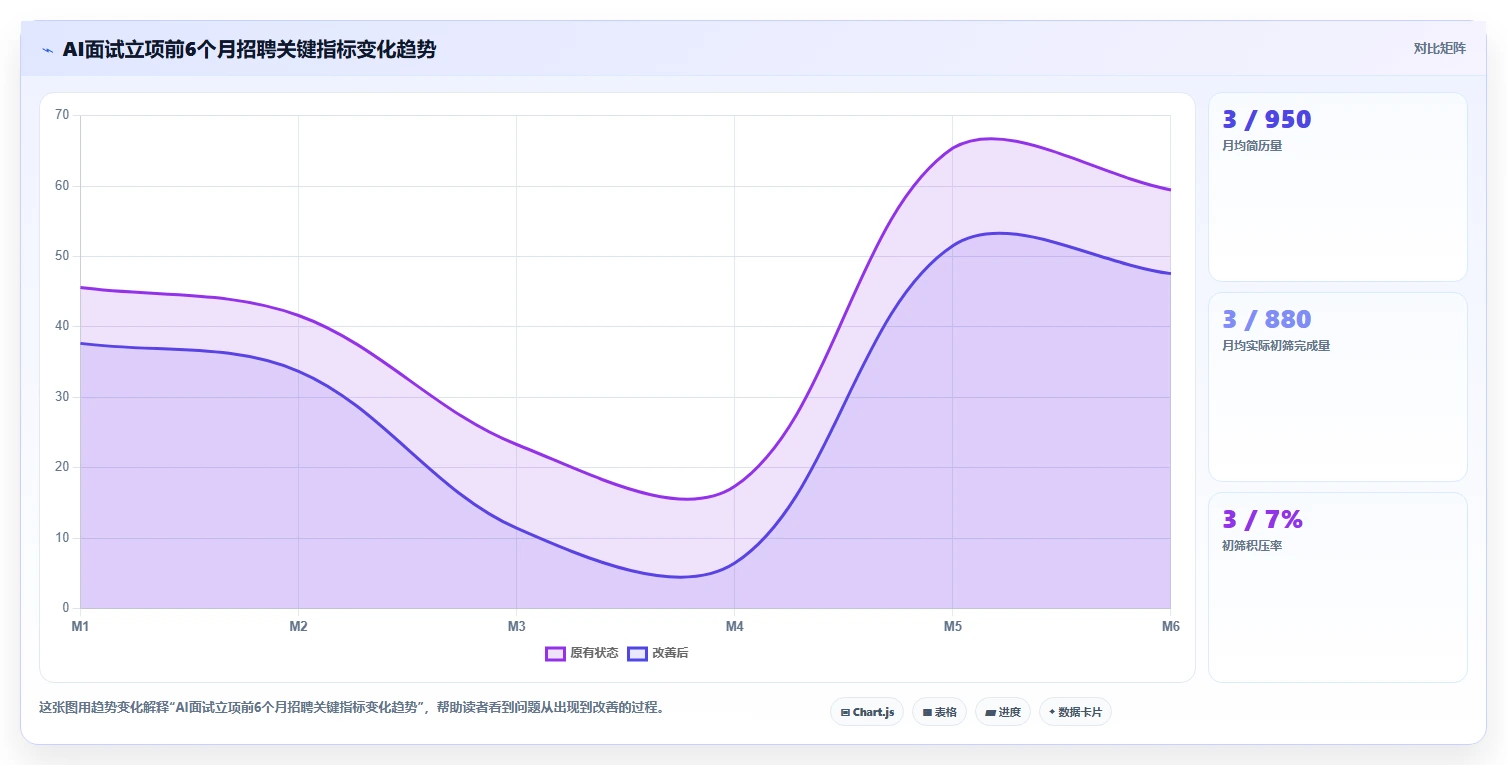
Task: Open the 对比矩阵 label in the header
Action: [1440, 48]
